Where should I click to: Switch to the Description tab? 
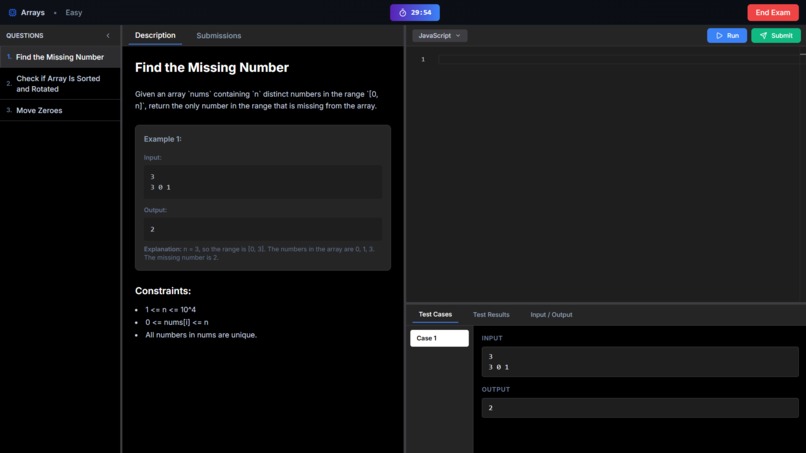[x=155, y=35]
